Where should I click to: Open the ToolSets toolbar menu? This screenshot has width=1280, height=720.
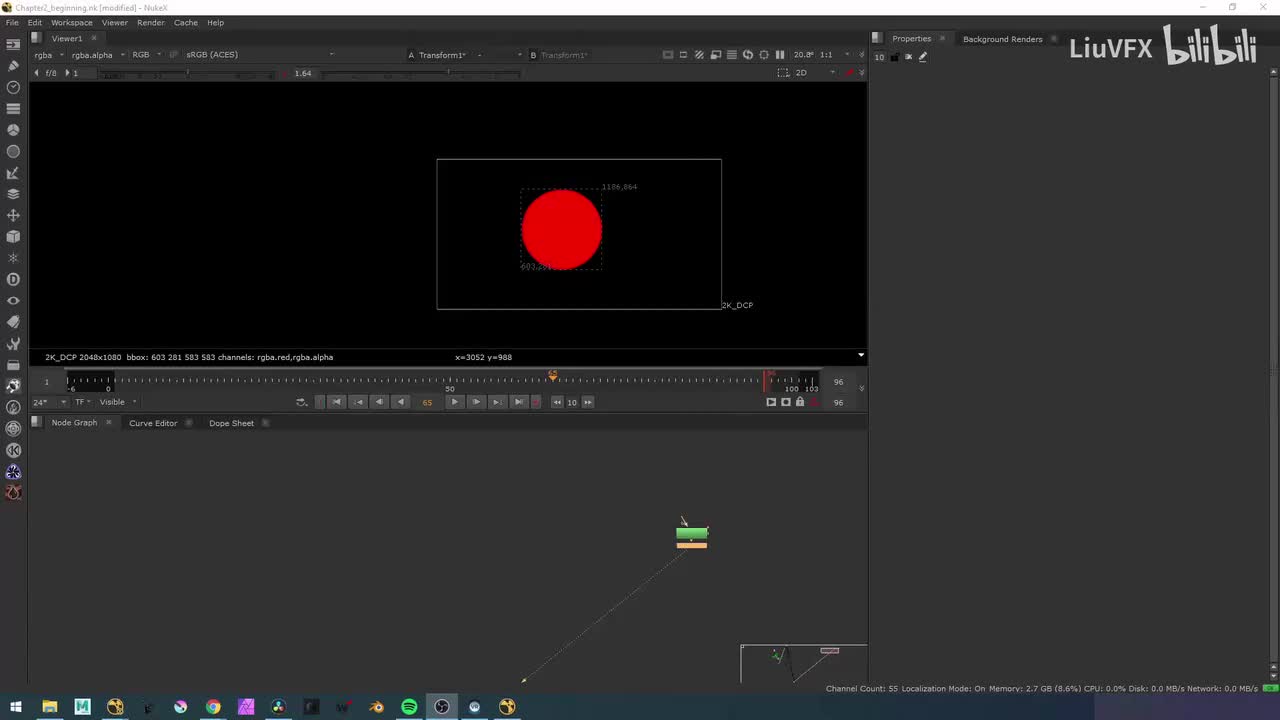click(13, 343)
